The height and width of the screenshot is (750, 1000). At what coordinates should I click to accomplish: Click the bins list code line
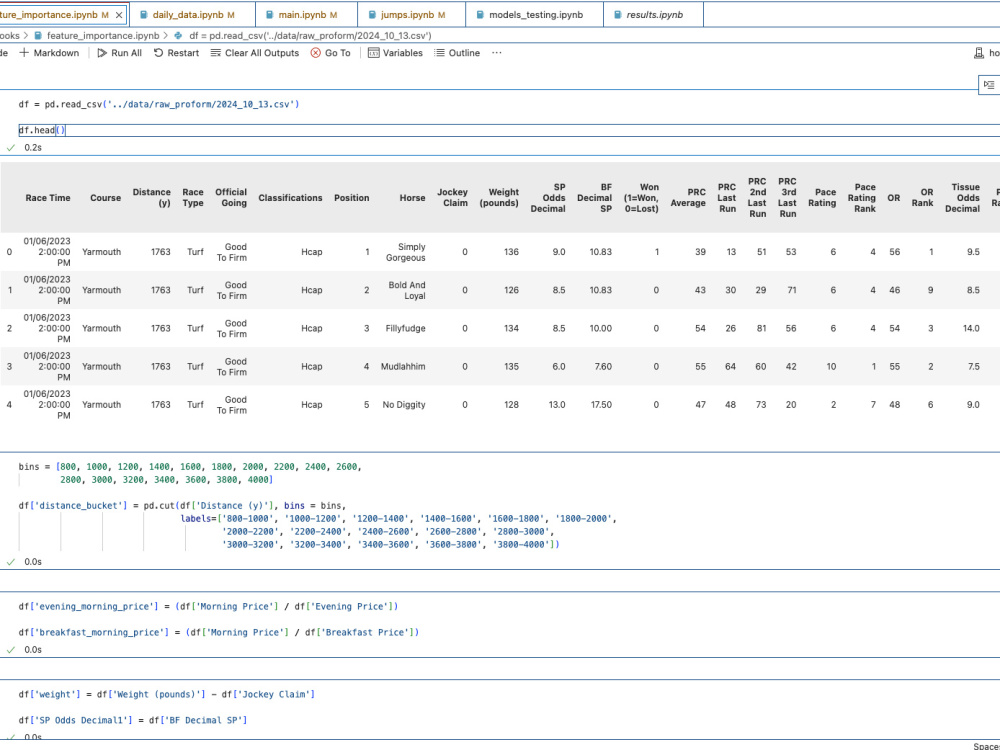tap(190, 467)
